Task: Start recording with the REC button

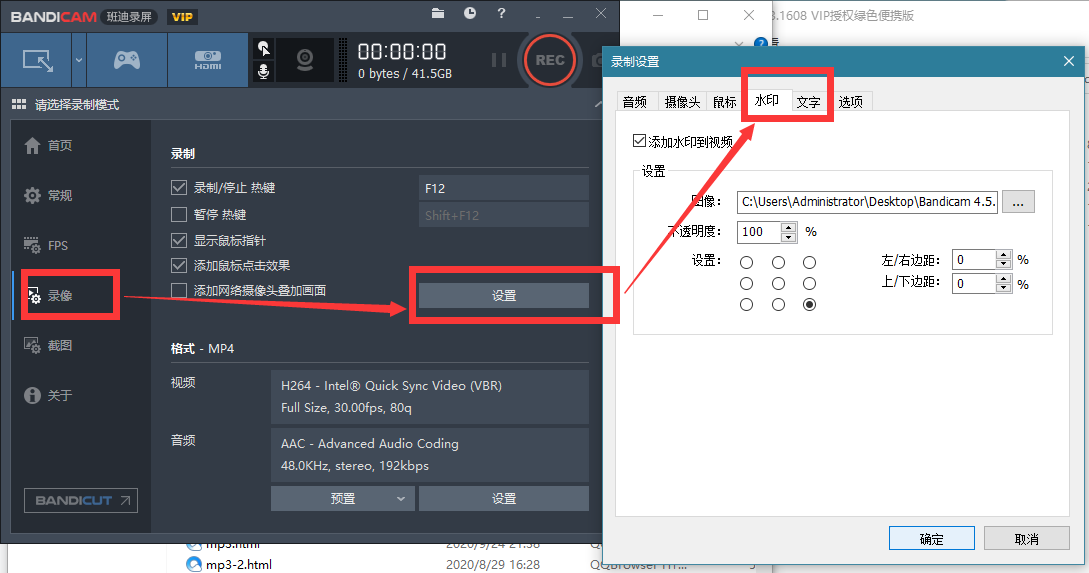Action: coord(549,60)
